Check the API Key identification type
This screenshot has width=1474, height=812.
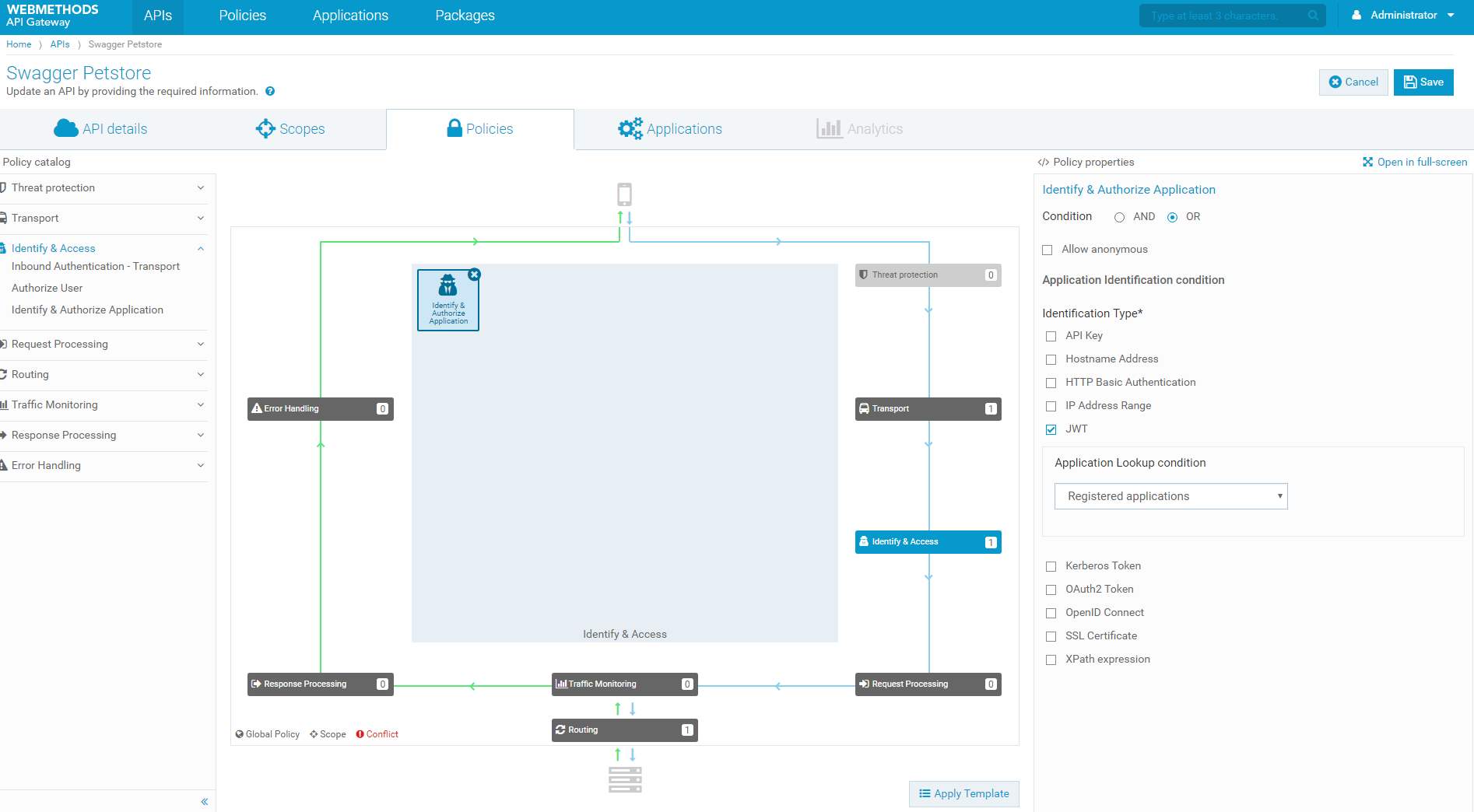click(x=1051, y=337)
